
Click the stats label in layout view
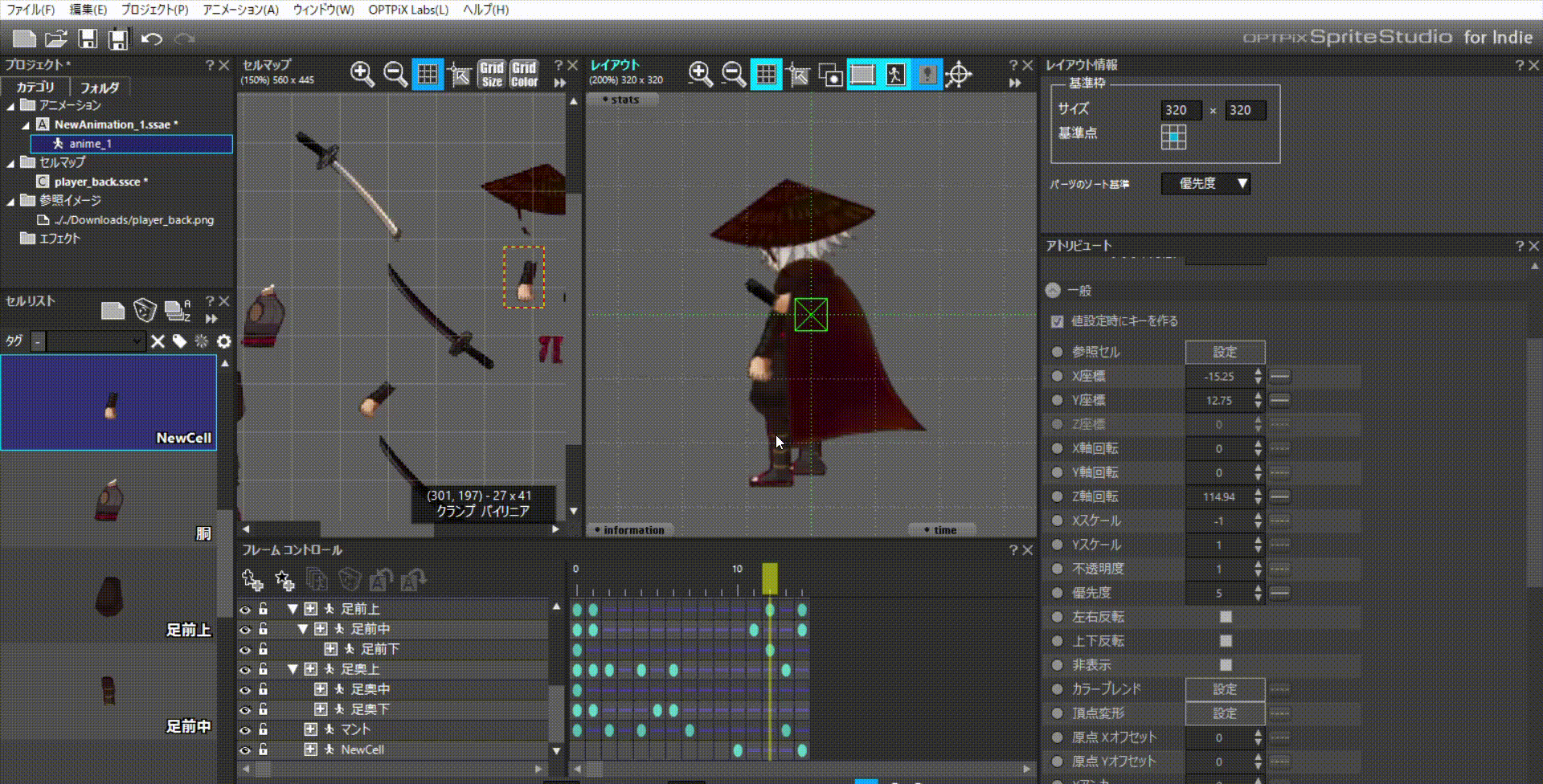[624, 100]
